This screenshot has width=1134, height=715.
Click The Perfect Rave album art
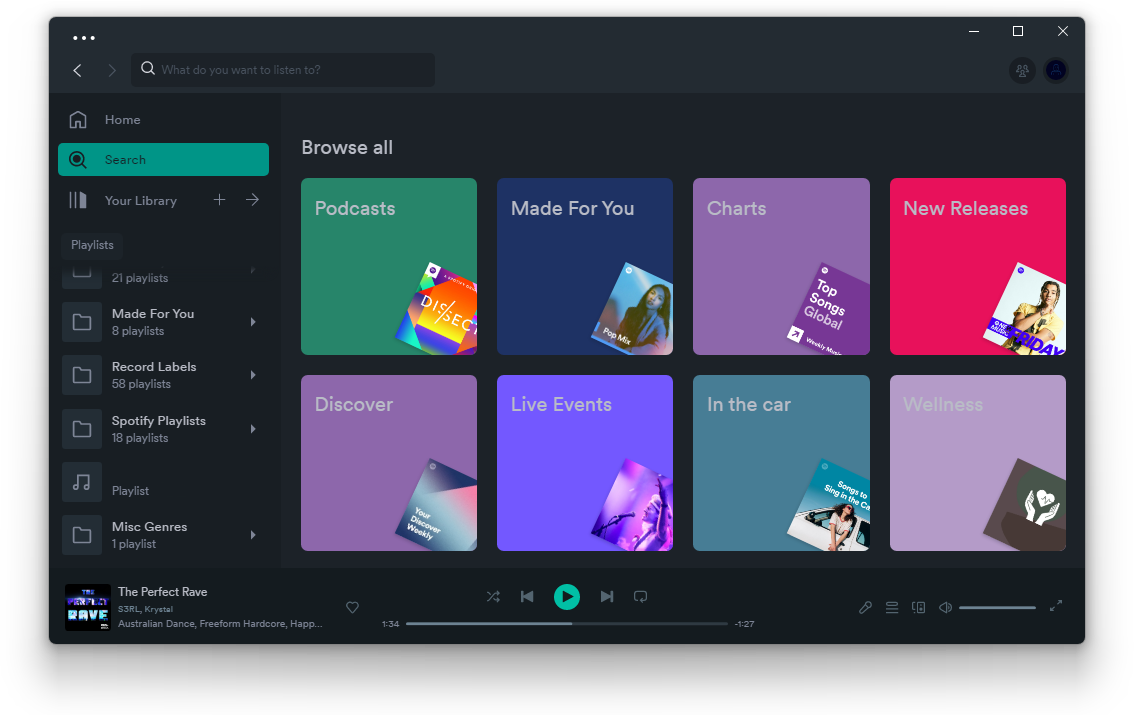pos(88,607)
